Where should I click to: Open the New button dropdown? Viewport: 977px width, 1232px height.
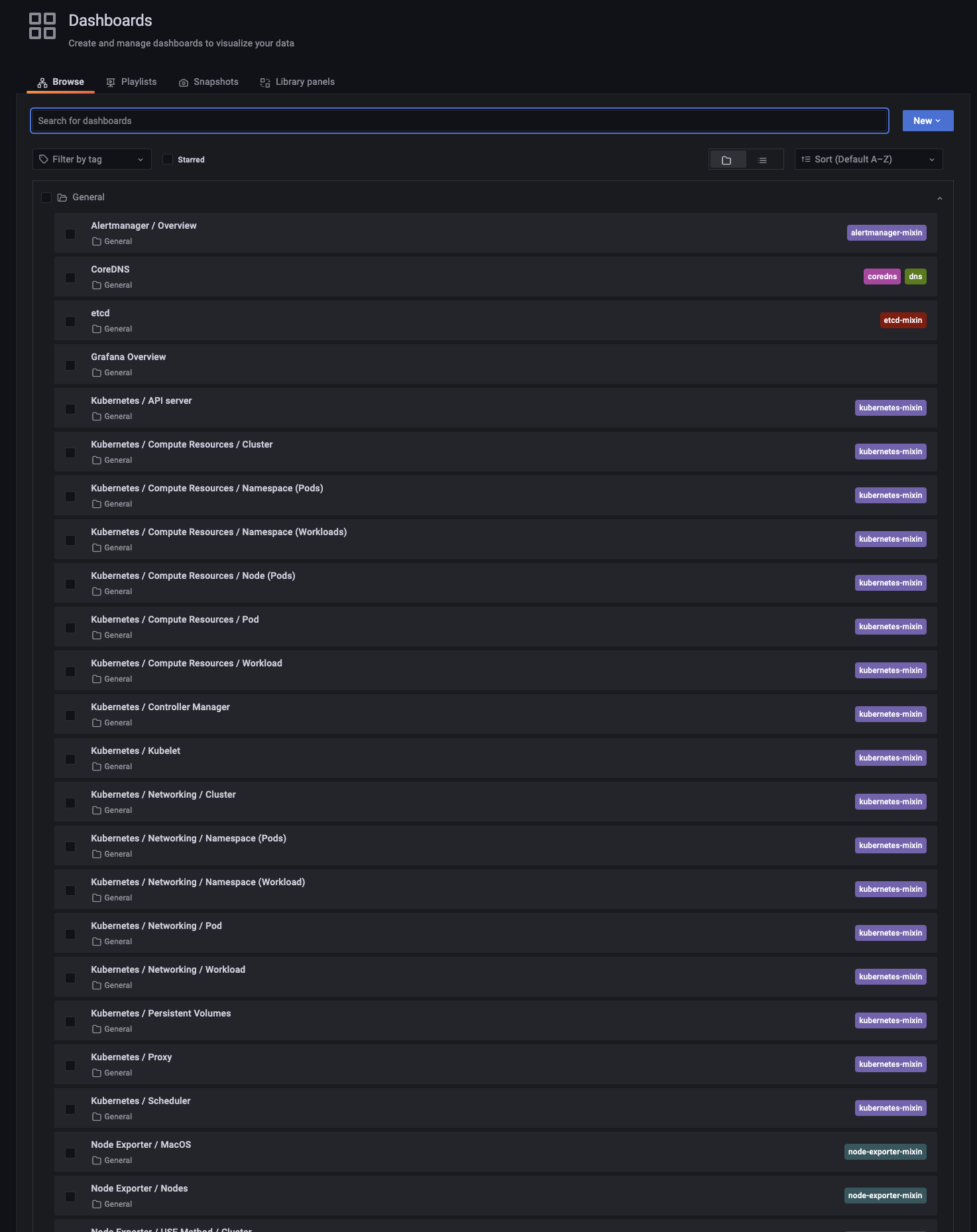pyautogui.click(x=928, y=121)
